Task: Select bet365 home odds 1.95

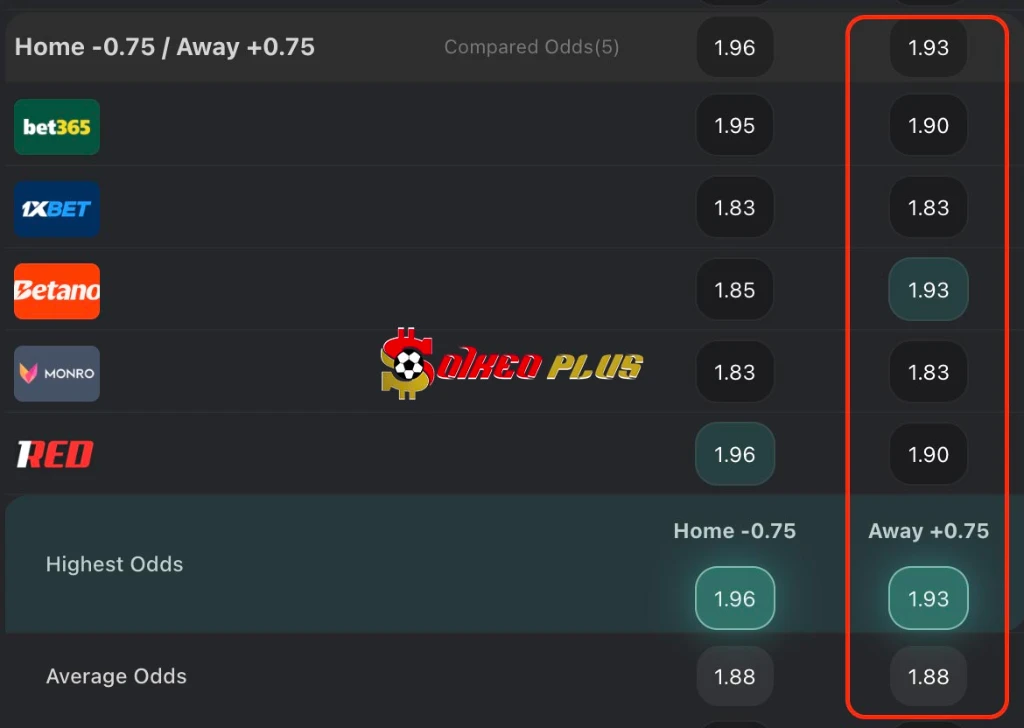Action: click(x=735, y=125)
